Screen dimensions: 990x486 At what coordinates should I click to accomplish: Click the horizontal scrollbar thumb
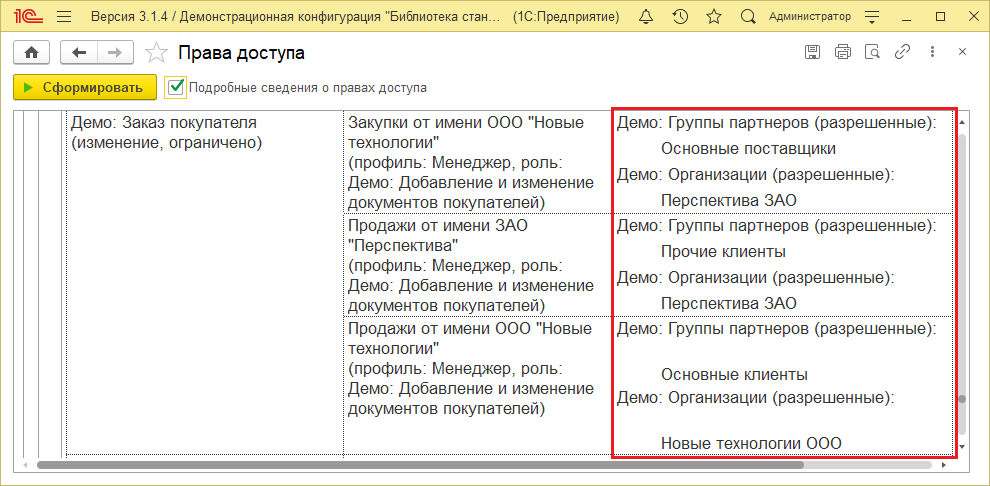pyautogui.click(x=420, y=465)
